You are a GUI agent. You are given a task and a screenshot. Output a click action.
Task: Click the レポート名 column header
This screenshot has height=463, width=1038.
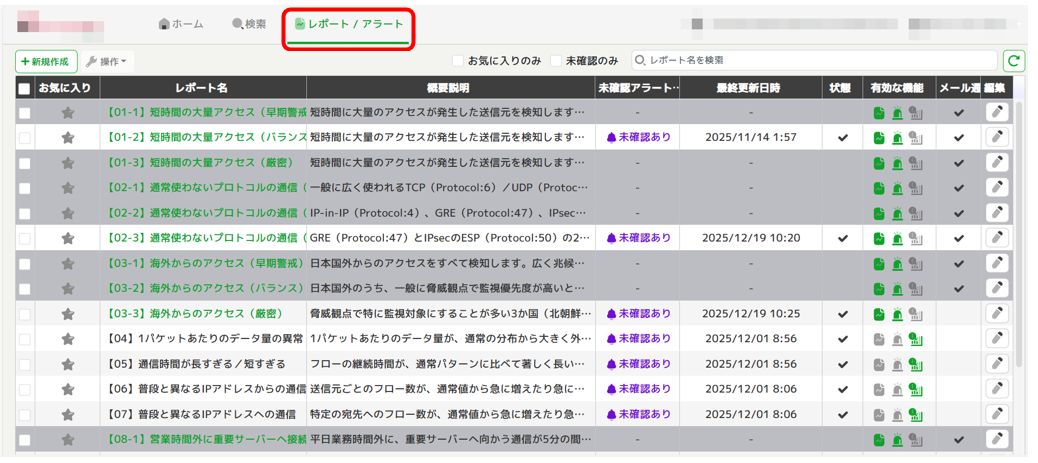click(x=203, y=88)
